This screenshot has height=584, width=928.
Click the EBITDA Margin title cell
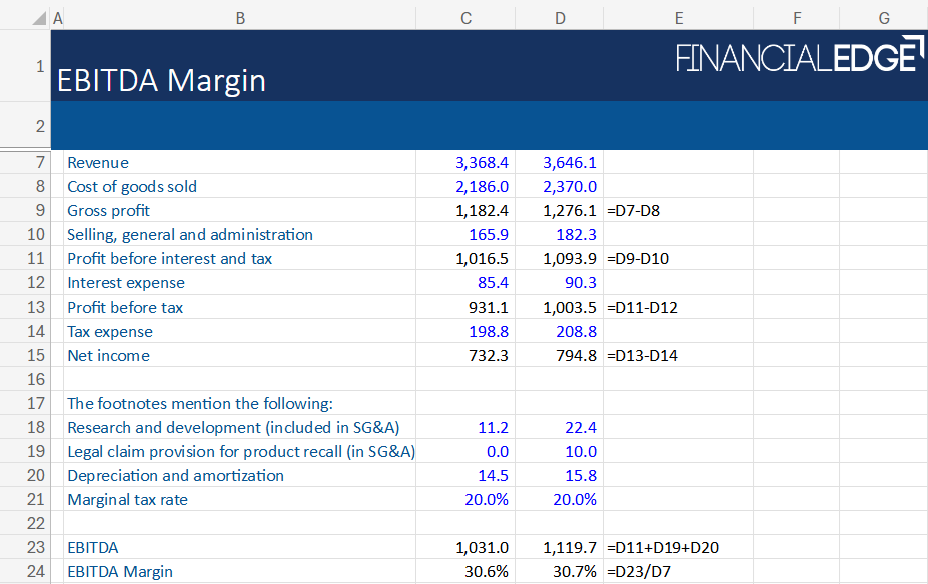pyautogui.click(x=162, y=80)
